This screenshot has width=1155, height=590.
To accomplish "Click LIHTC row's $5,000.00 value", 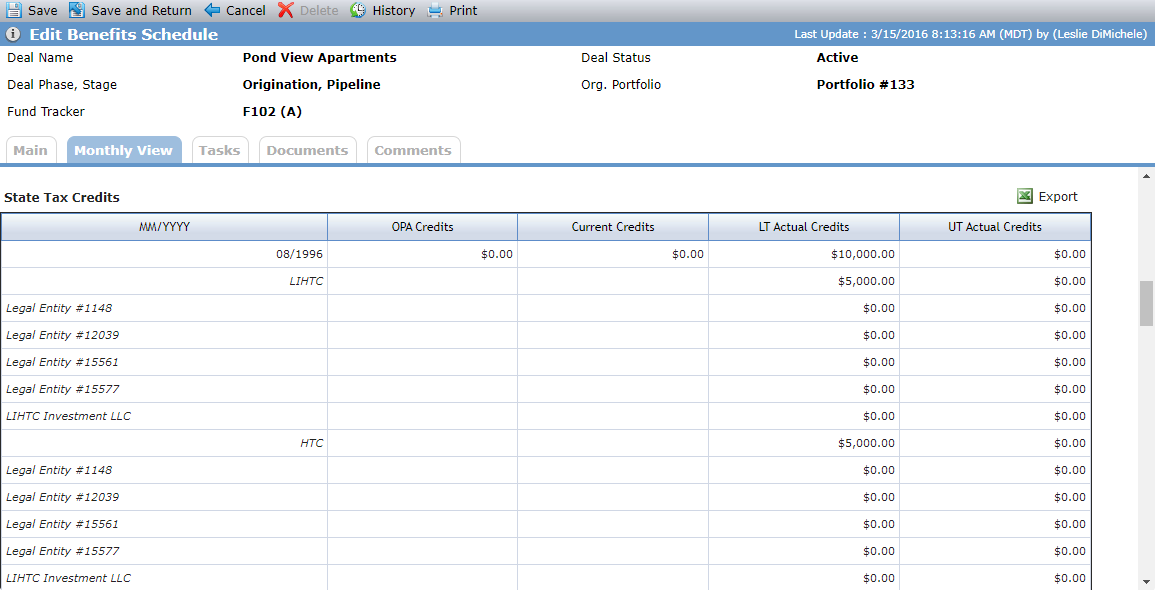I will [866, 281].
